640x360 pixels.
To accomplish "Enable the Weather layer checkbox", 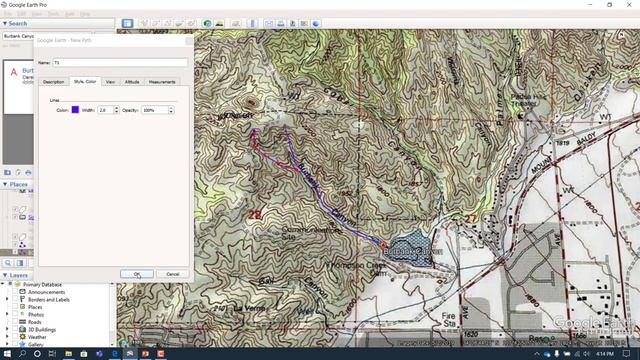I will pos(15,337).
